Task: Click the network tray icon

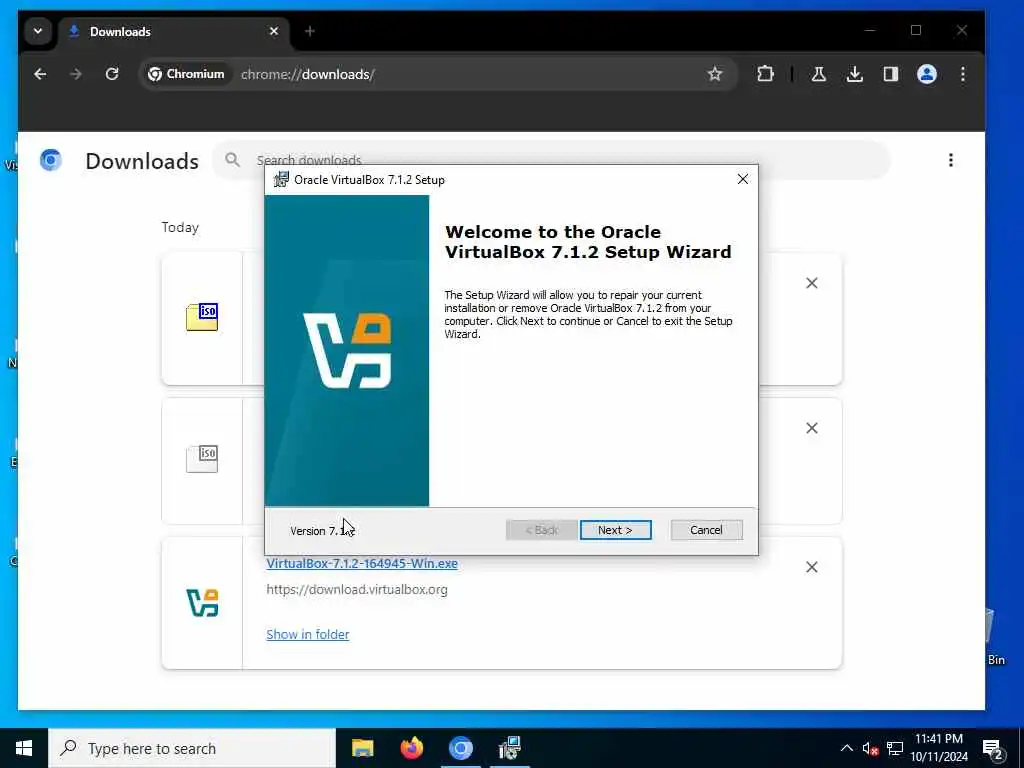Action: tap(895, 748)
